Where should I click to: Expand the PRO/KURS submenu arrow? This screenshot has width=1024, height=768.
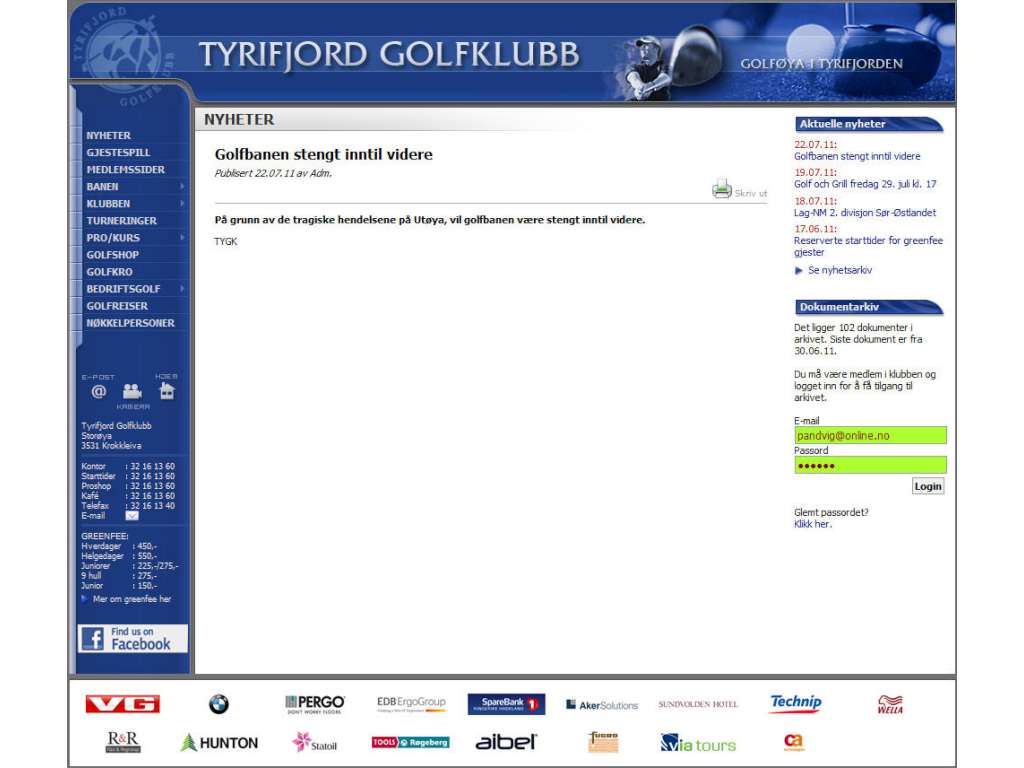tap(182, 237)
